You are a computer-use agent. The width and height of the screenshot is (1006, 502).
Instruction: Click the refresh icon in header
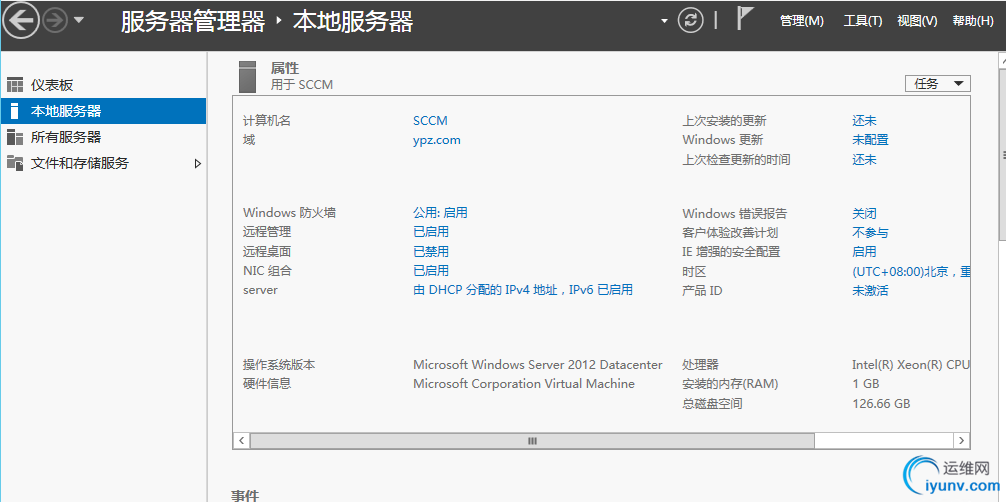pos(690,21)
